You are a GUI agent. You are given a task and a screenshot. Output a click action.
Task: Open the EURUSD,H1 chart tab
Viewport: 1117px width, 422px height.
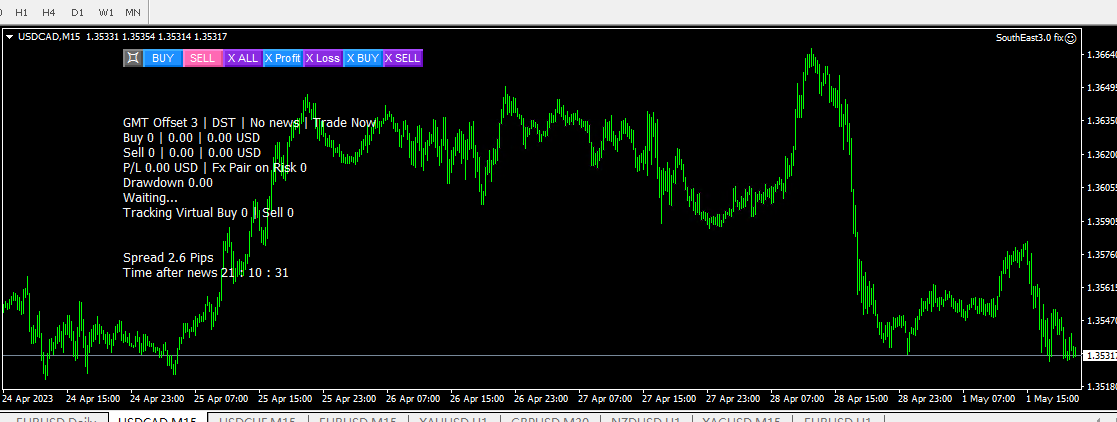point(838,418)
